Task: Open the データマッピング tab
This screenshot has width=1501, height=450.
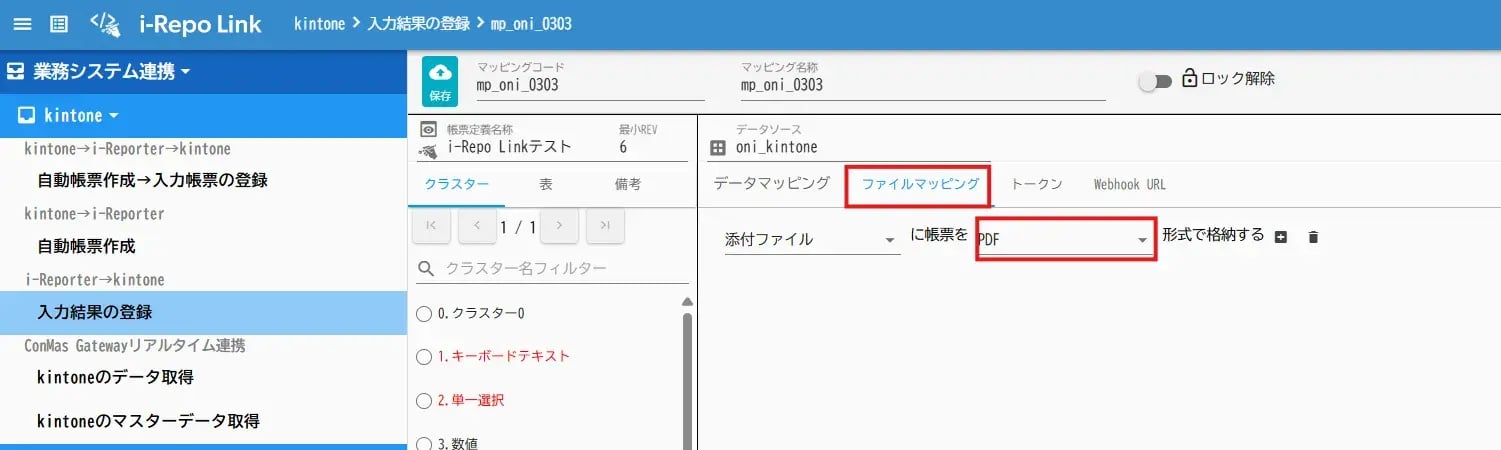Action: (772, 184)
